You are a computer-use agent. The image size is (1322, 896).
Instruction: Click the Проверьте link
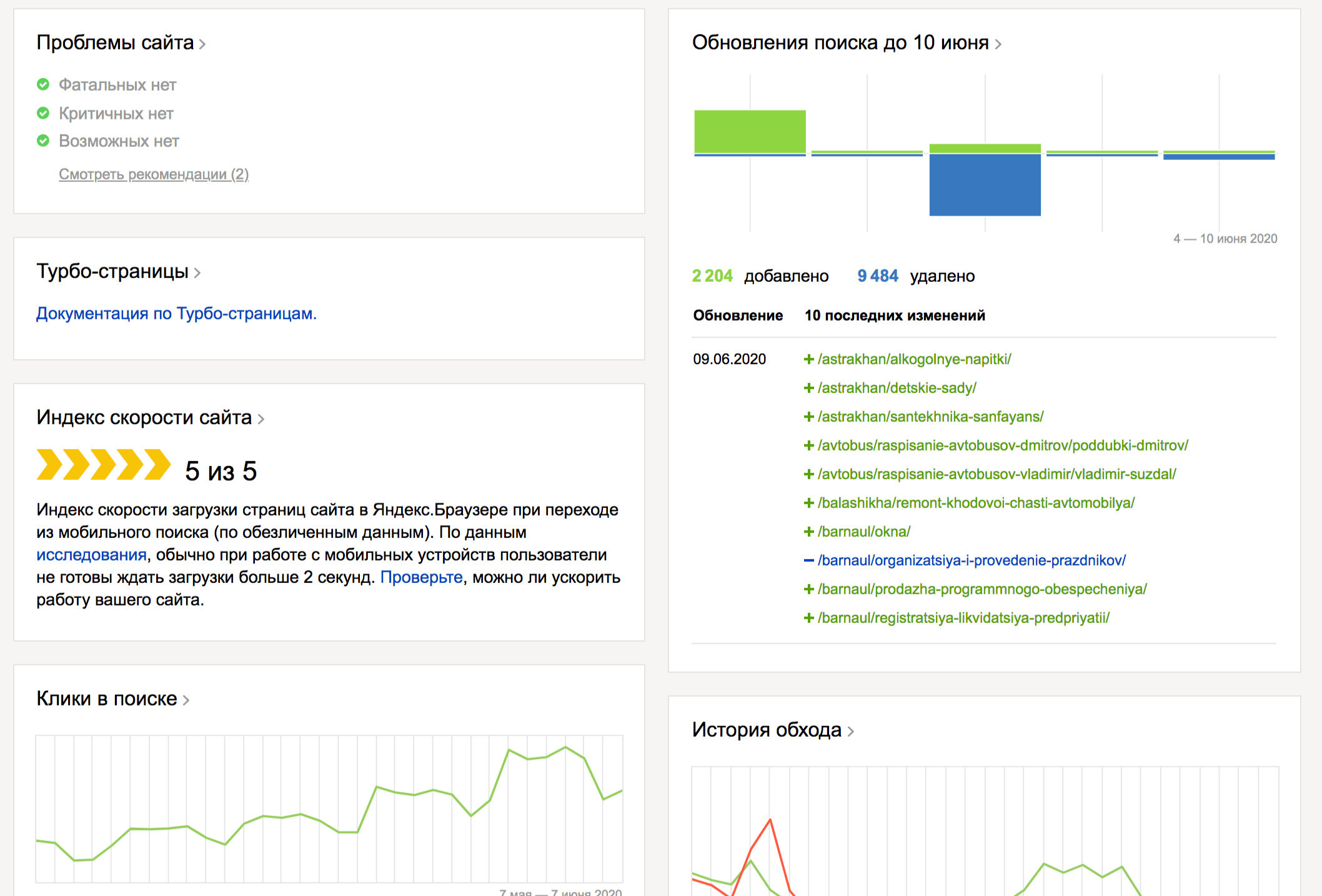click(x=421, y=577)
